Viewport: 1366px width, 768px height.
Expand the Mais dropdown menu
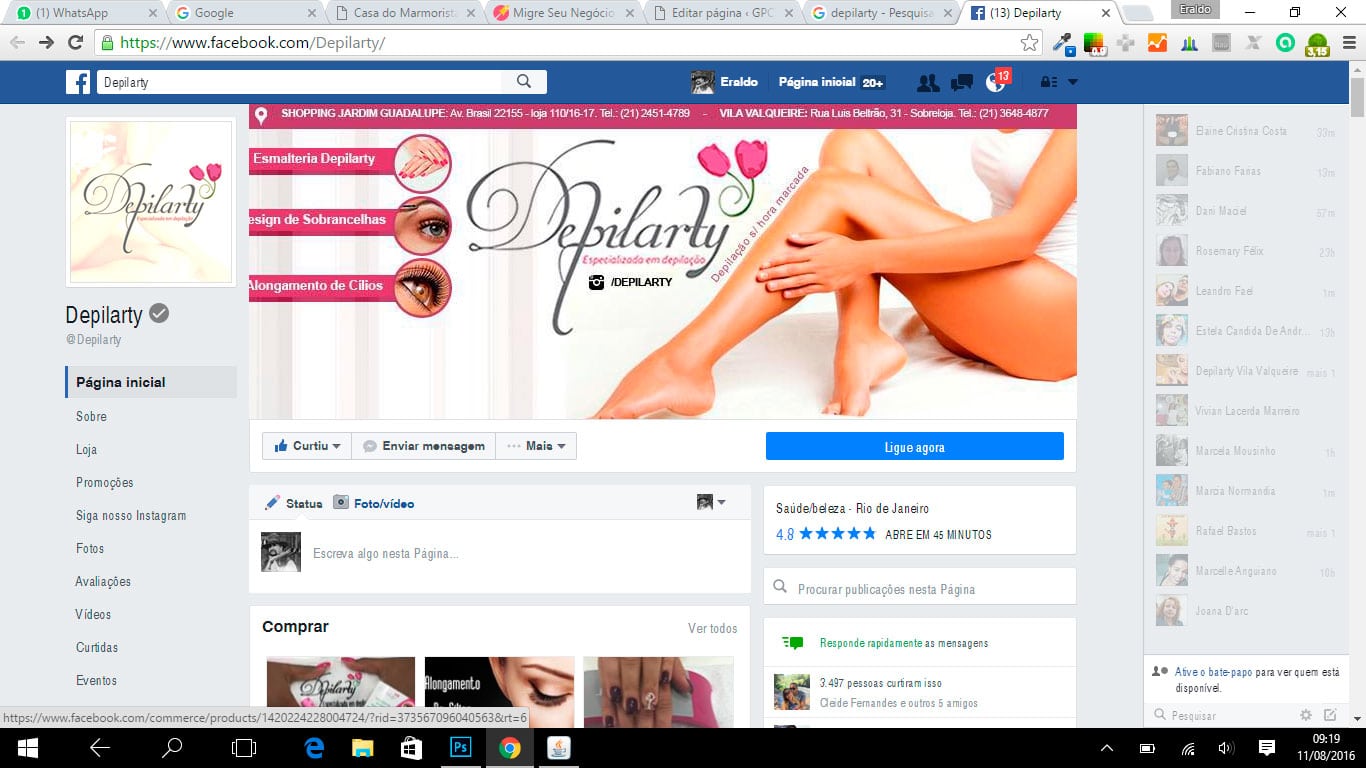click(536, 446)
